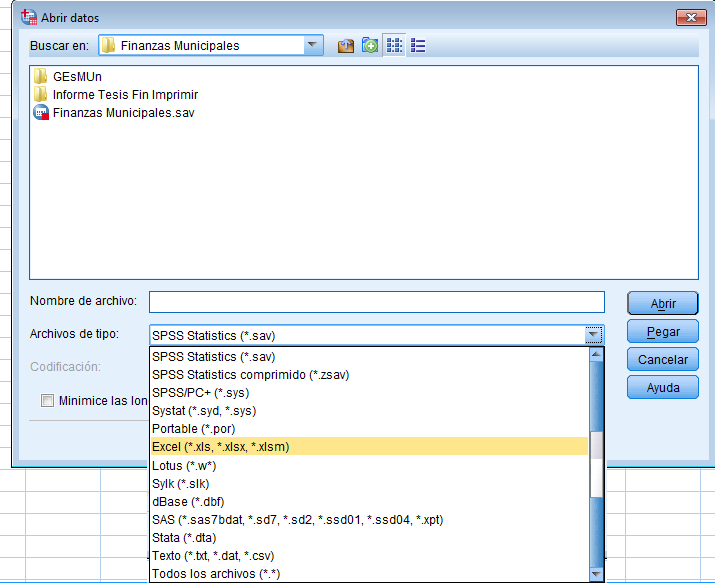The image size is (715, 583).
Task: Focus the Nombre de archivo input field
Action: tap(377, 302)
